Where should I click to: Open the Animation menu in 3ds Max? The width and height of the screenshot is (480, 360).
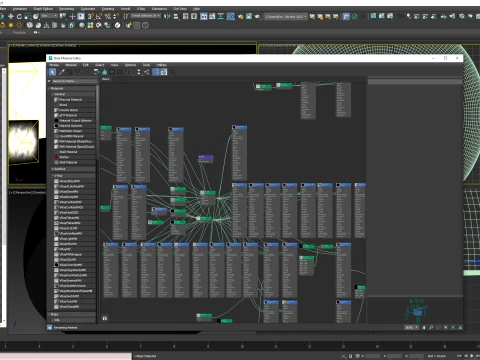(x=20, y=9)
